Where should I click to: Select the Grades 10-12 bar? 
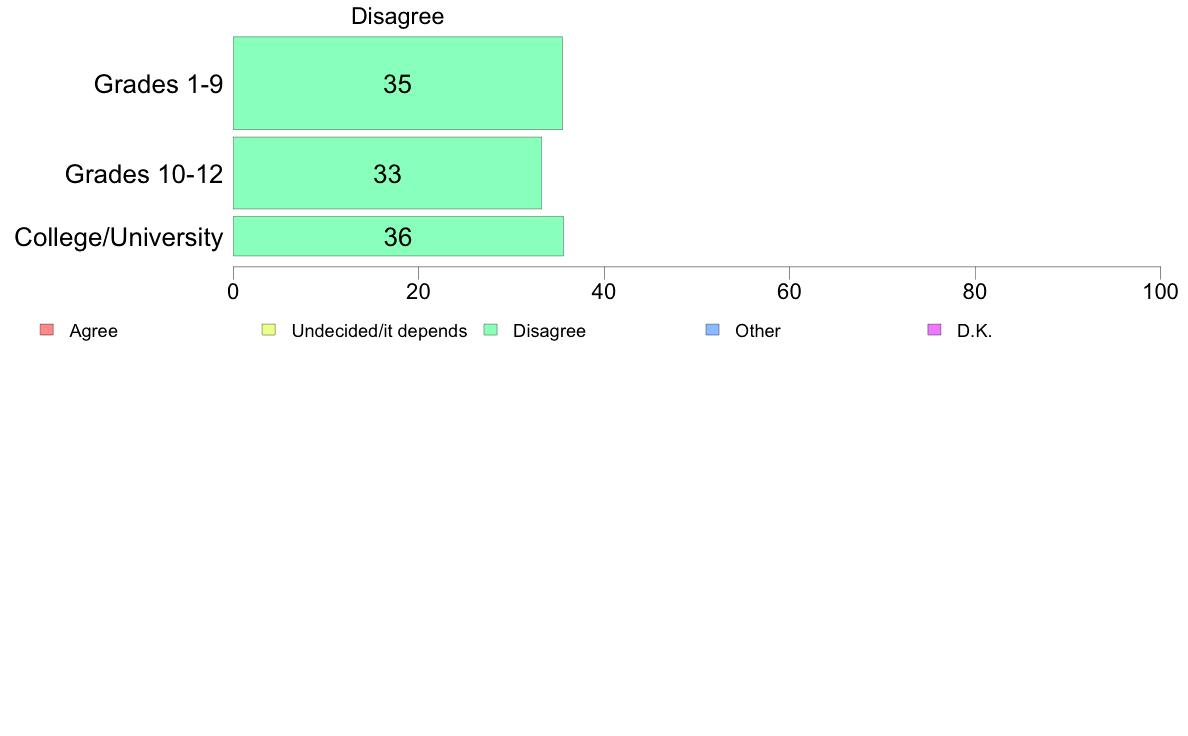[x=387, y=173]
